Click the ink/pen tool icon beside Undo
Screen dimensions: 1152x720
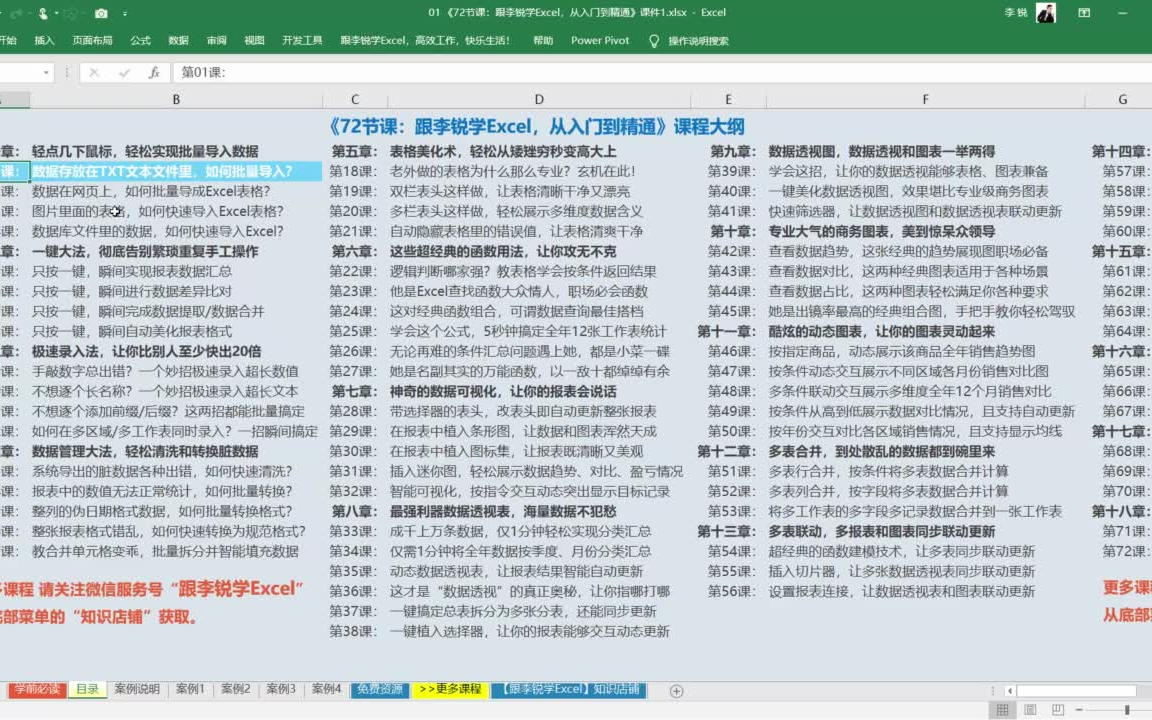(43, 14)
